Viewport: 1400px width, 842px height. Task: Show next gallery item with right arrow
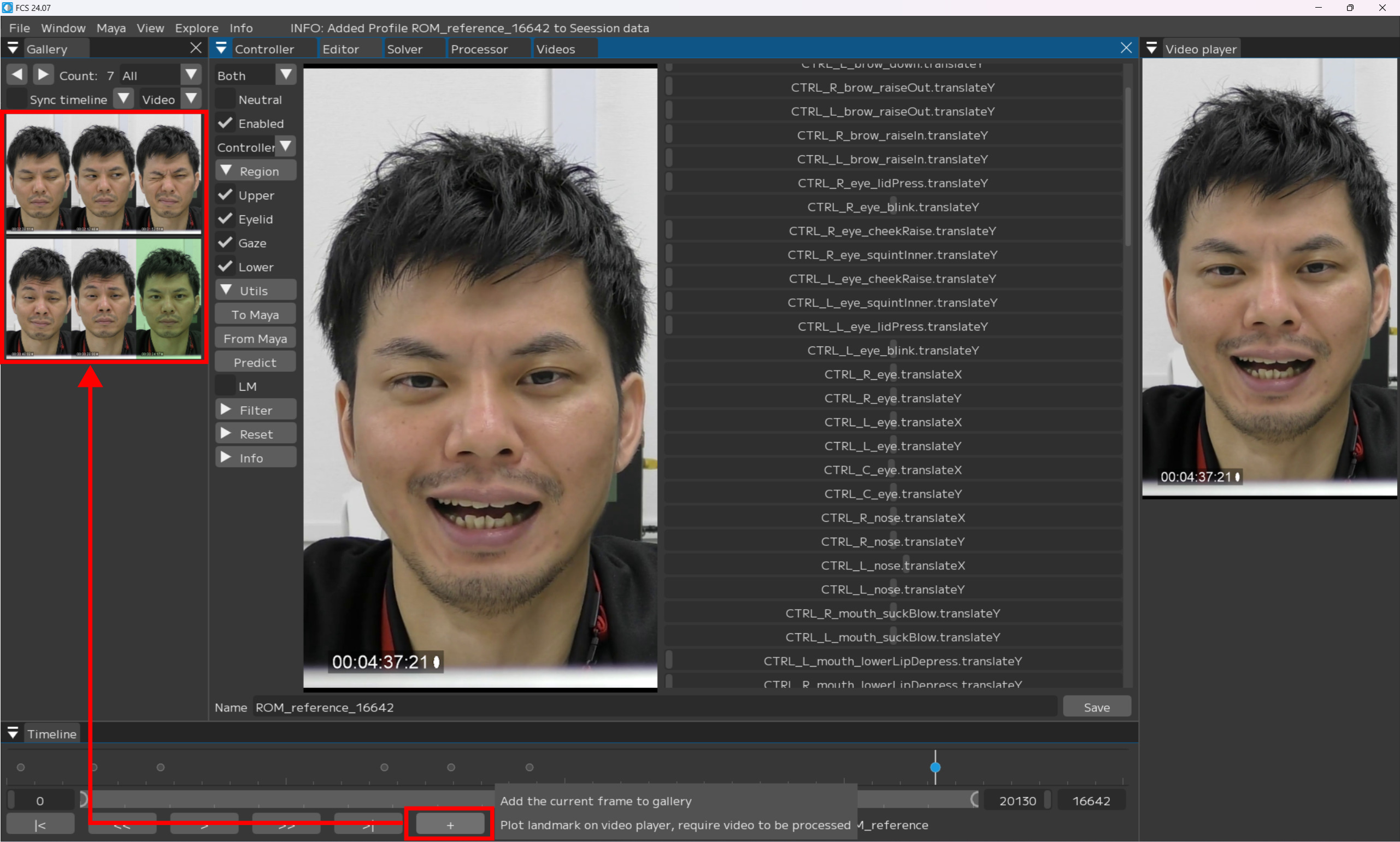(x=43, y=74)
